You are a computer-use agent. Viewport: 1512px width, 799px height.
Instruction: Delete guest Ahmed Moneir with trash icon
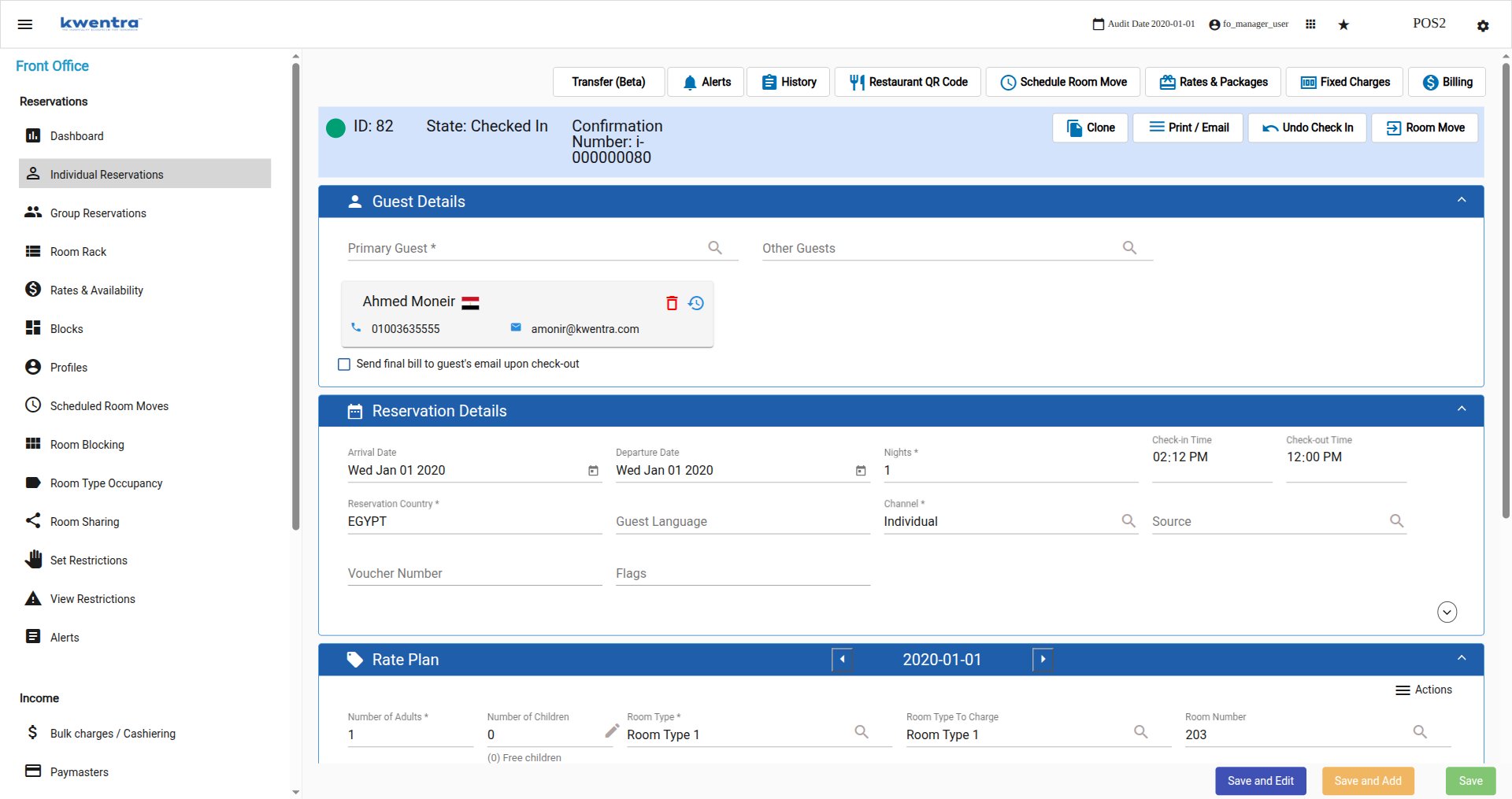point(672,303)
